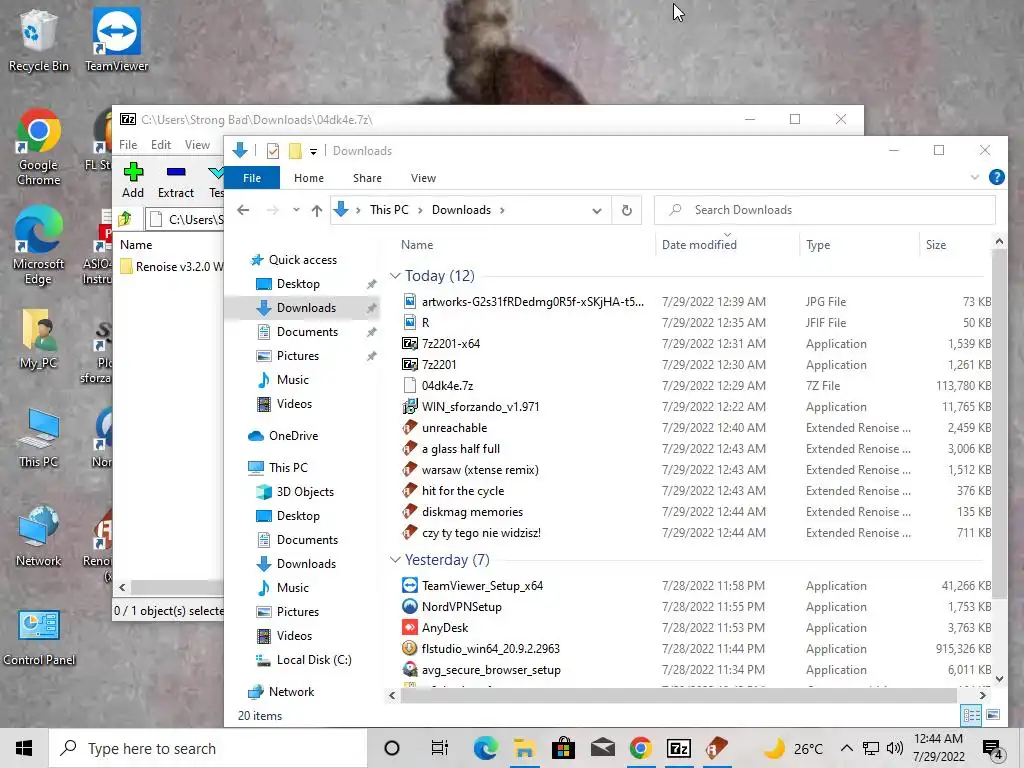Select Quick access in navigation pane

[303, 259]
